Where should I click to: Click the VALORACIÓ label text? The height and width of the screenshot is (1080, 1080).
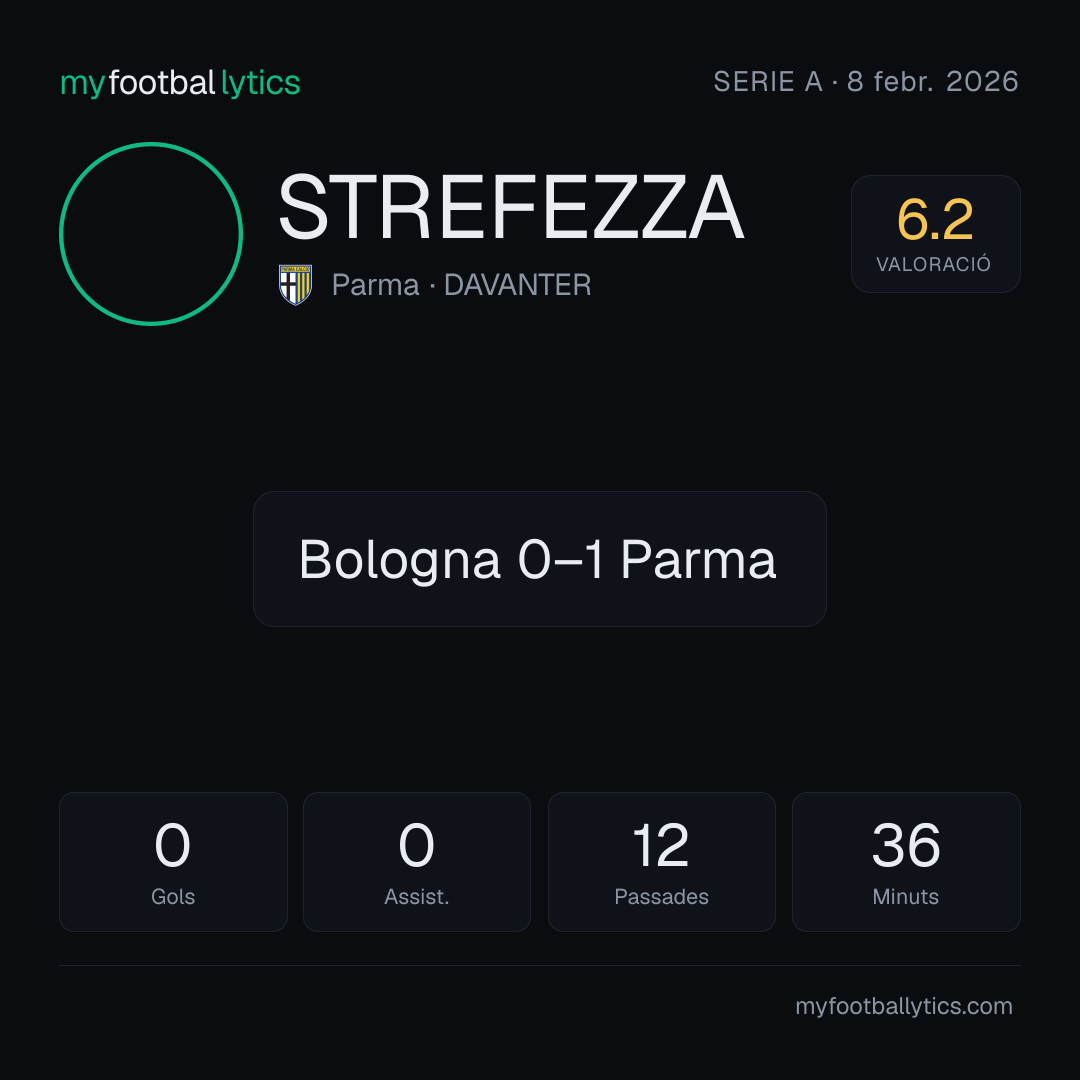tap(933, 264)
